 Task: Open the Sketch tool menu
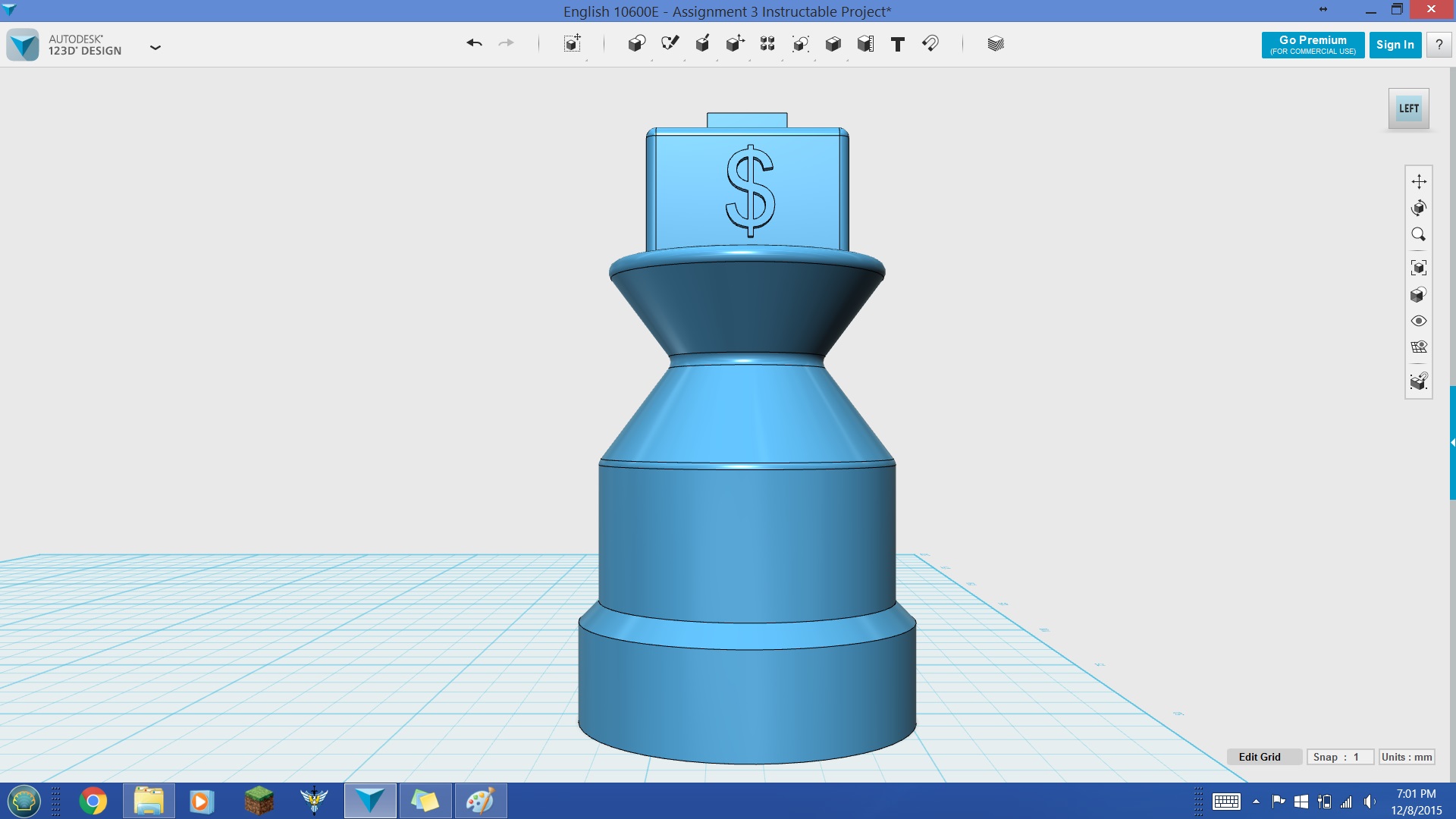point(670,43)
